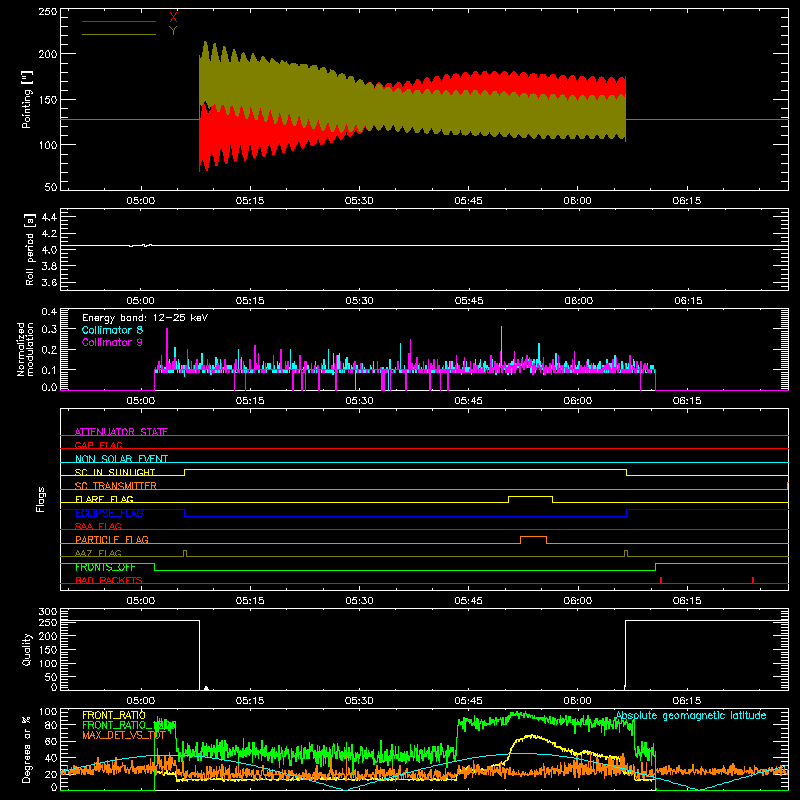Click the SAA_FLAG label
Viewport: 800px width, 800px height.
pos(98,526)
